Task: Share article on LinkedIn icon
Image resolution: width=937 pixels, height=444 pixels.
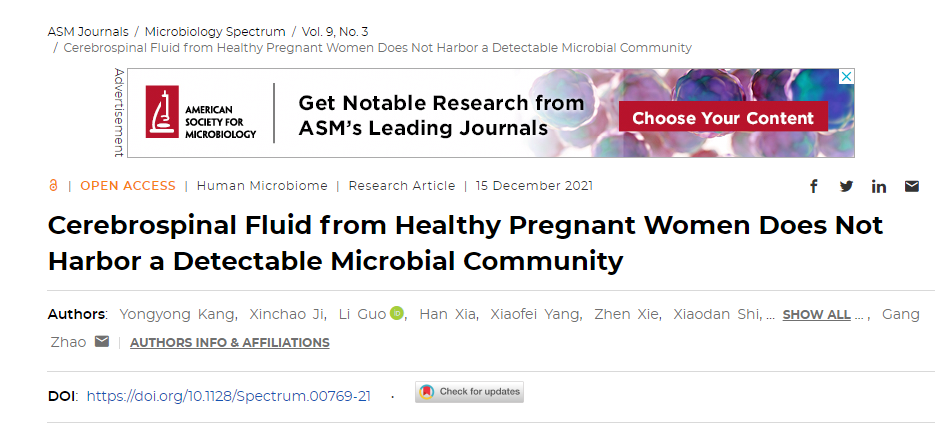Action: tap(878, 186)
